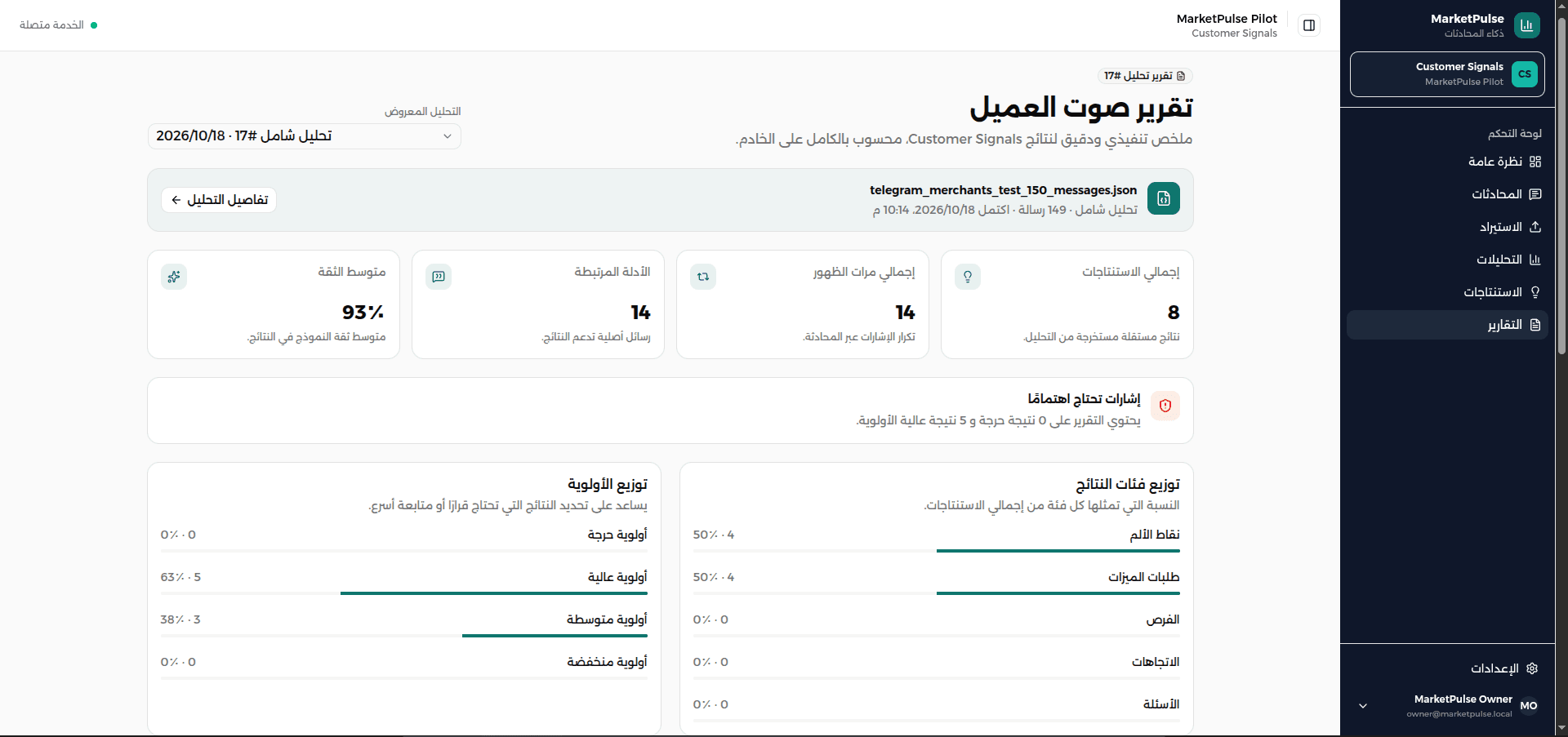Open the التحليل المعروض analysis dropdown
This screenshot has width=1568, height=737.
(305, 136)
